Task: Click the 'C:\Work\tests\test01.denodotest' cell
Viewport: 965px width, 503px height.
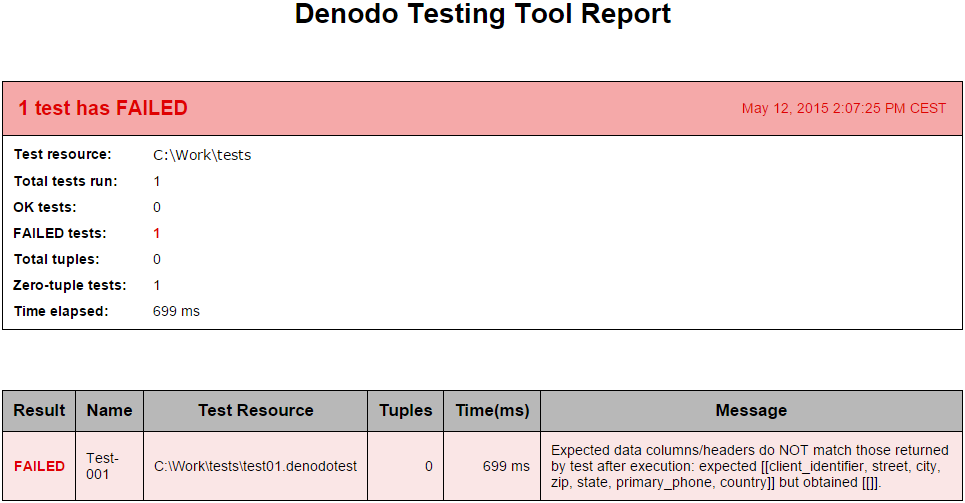Action: 255,466
